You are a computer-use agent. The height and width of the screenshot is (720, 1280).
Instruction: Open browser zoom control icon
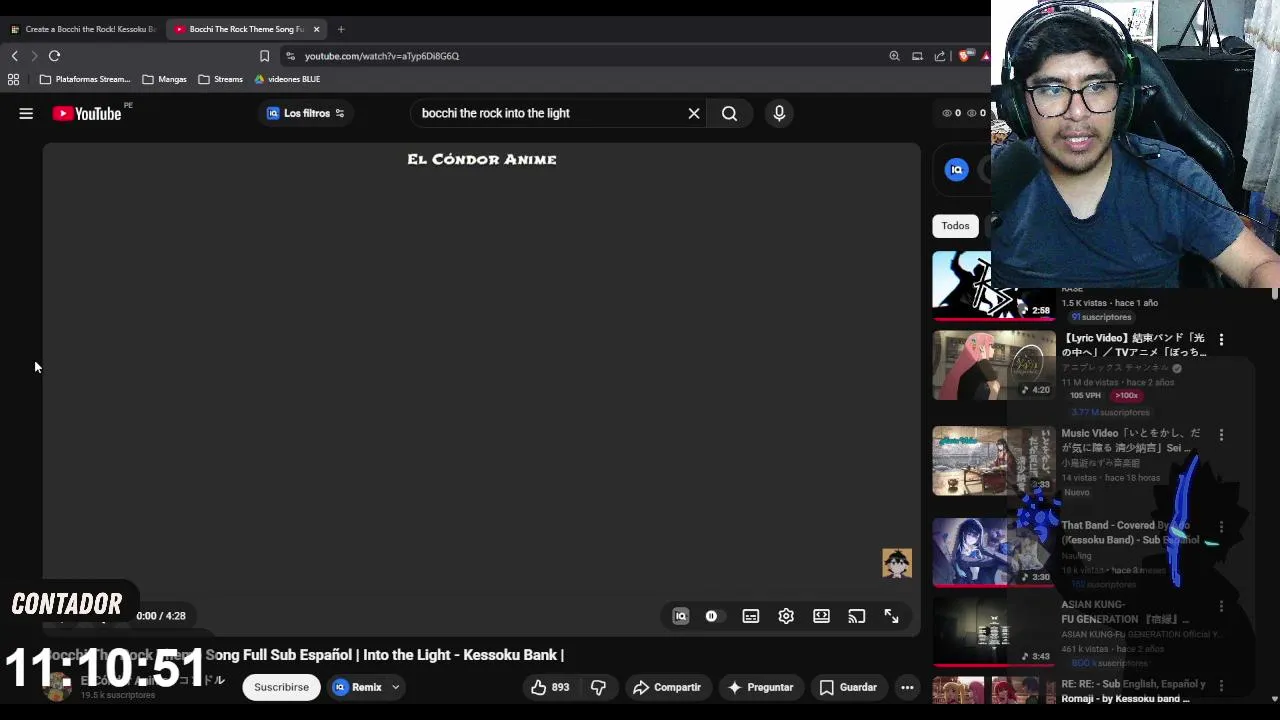coord(894,56)
